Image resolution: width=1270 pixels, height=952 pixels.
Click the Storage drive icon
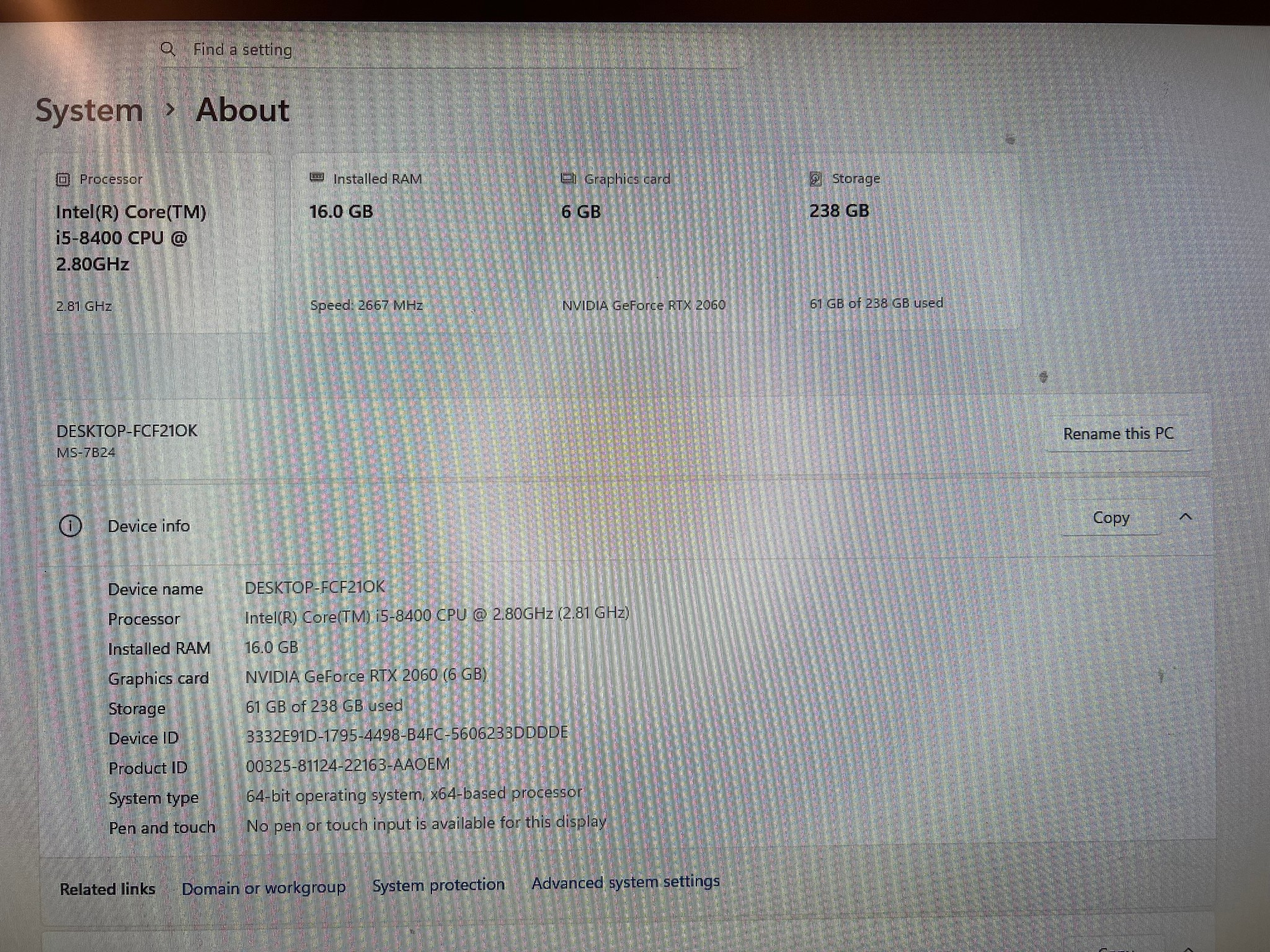[x=816, y=179]
